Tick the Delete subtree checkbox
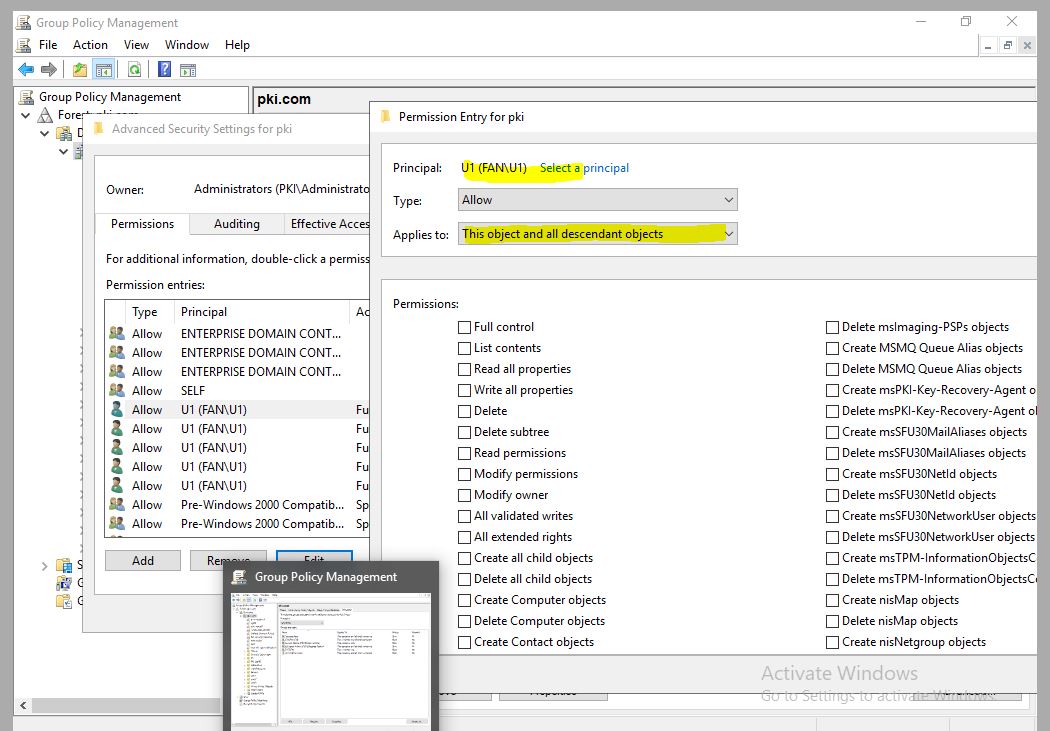The width and height of the screenshot is (1050, 731). tap(464, 432)
